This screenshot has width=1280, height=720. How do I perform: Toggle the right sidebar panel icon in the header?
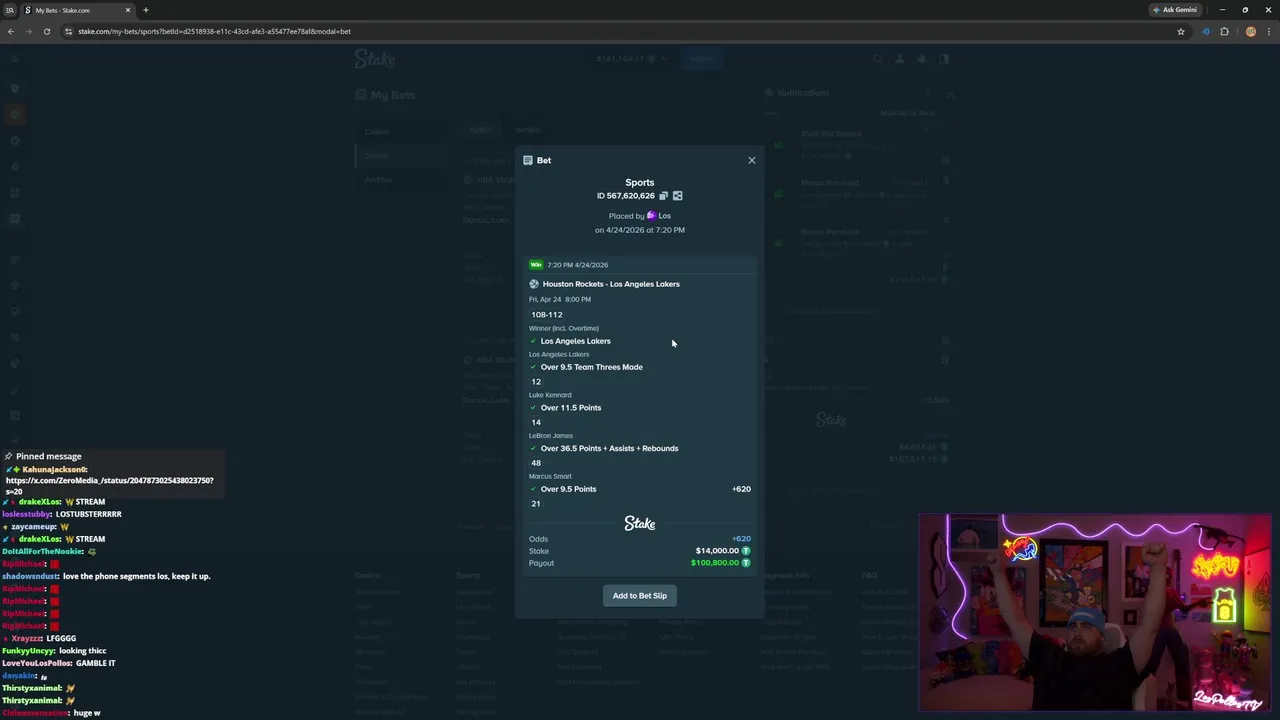(x=943, y=59)
